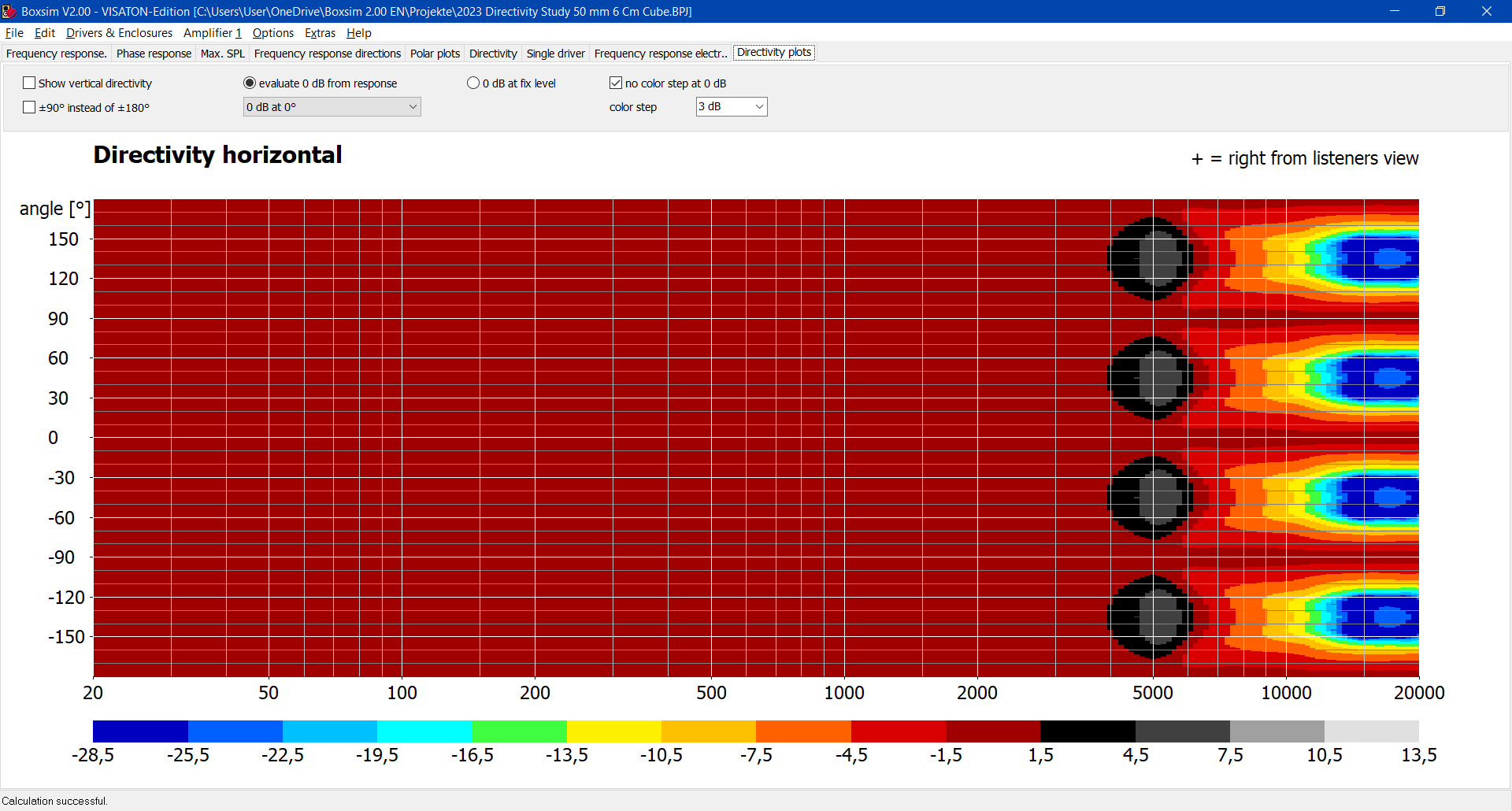Switch to Max. SPL tab
Image resolution: width=1512 pixels, height=811 pixels.
[x=223, y=54]
